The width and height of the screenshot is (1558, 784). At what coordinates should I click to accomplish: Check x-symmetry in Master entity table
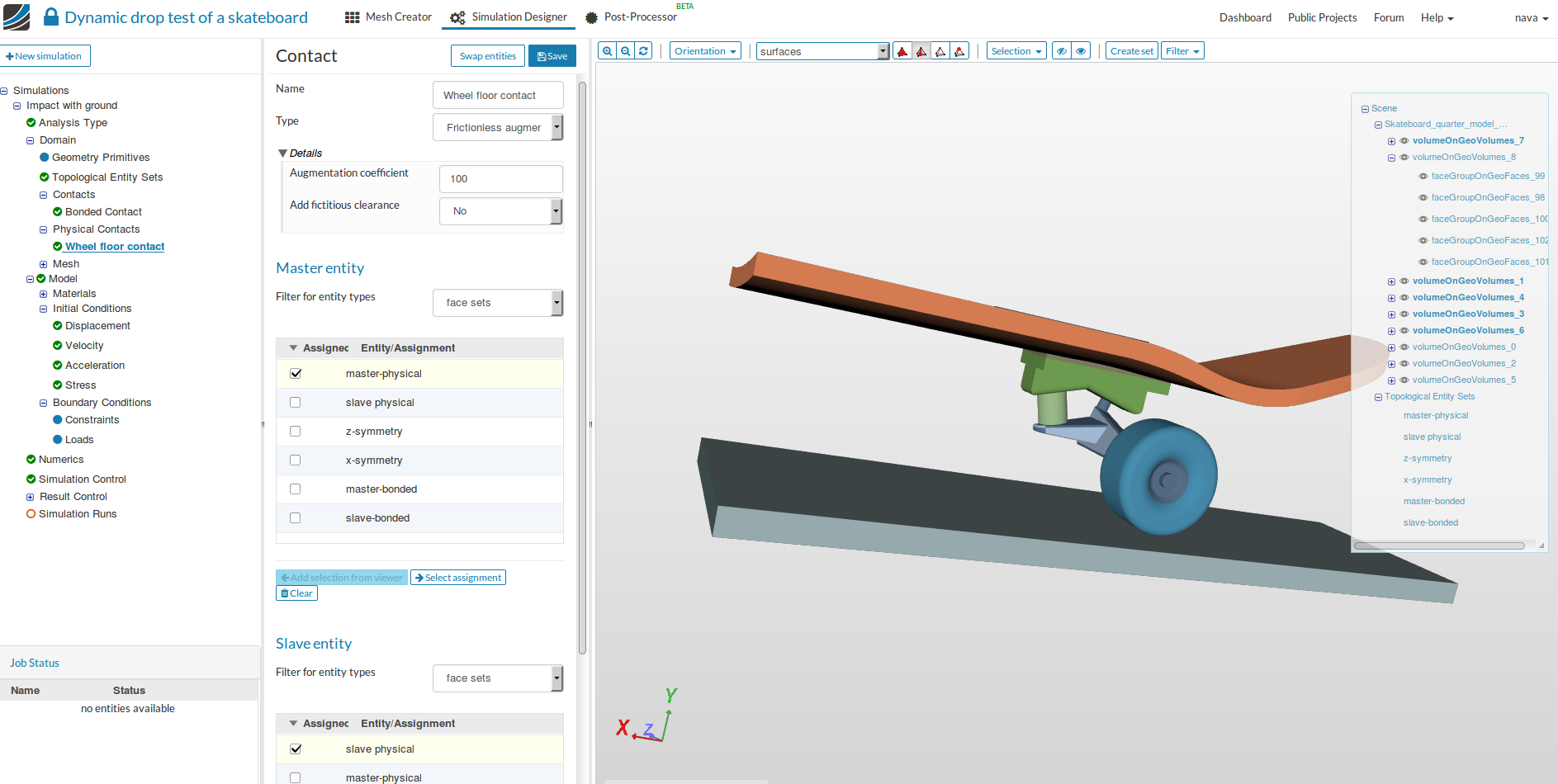[296, 460]
